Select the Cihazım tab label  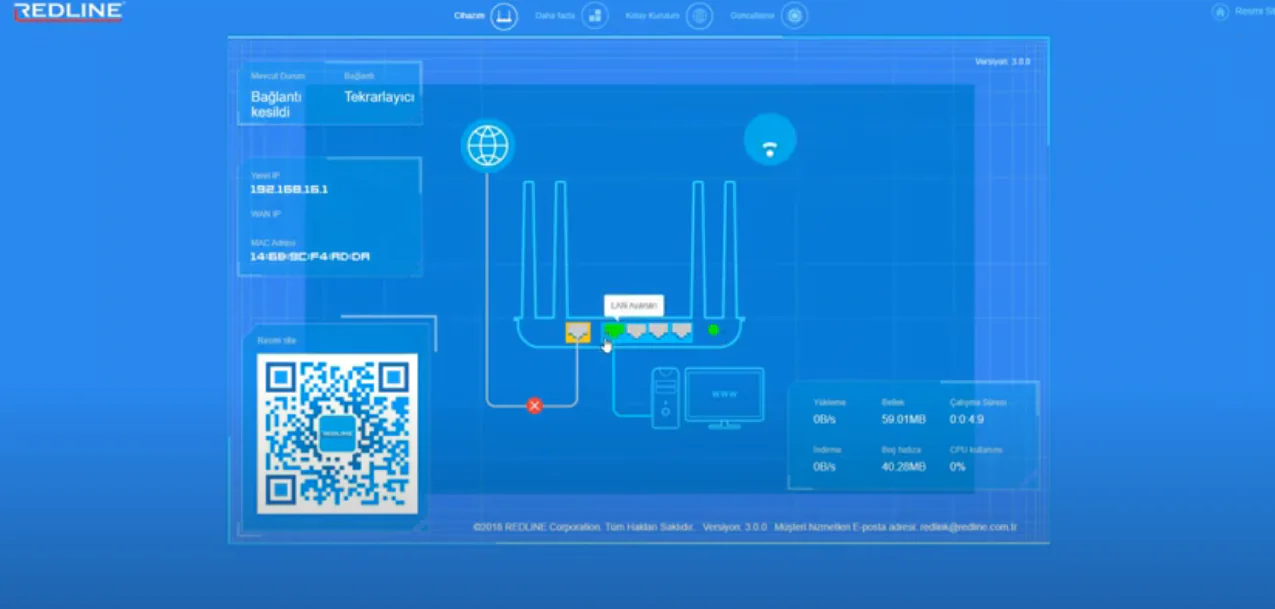tap(469, 16)
